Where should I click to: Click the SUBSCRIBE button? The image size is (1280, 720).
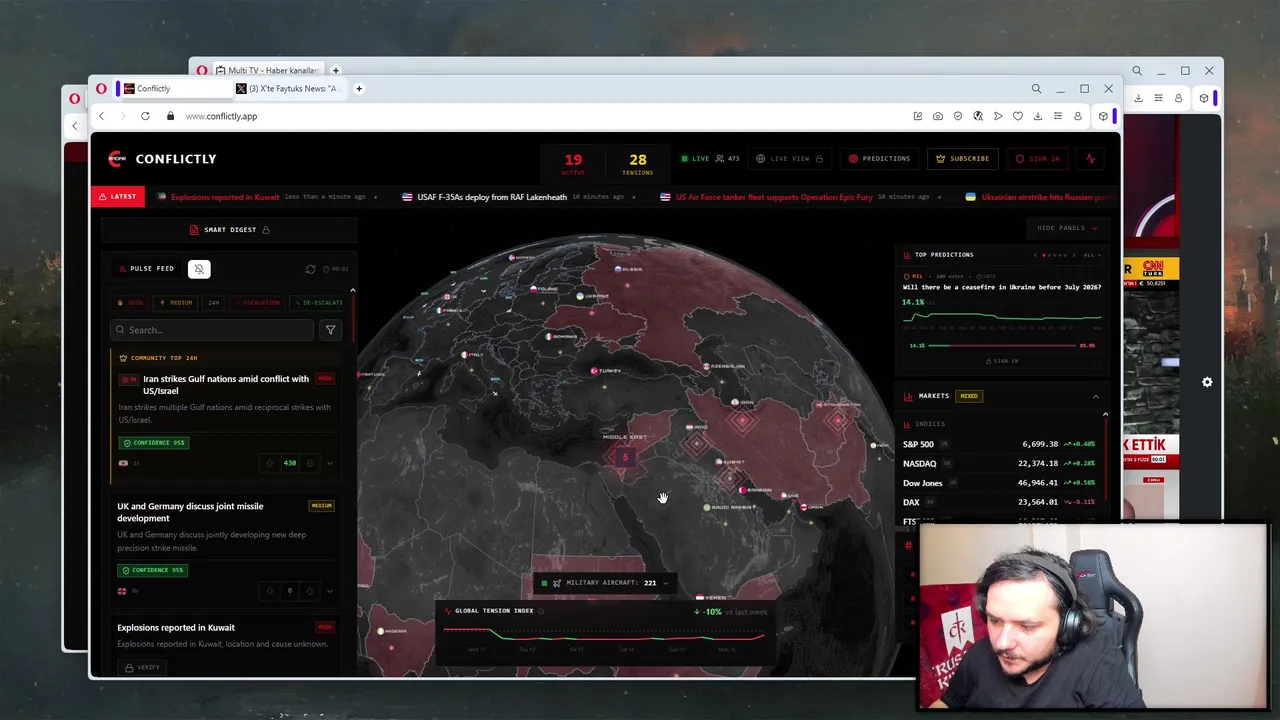coord(962,158)
